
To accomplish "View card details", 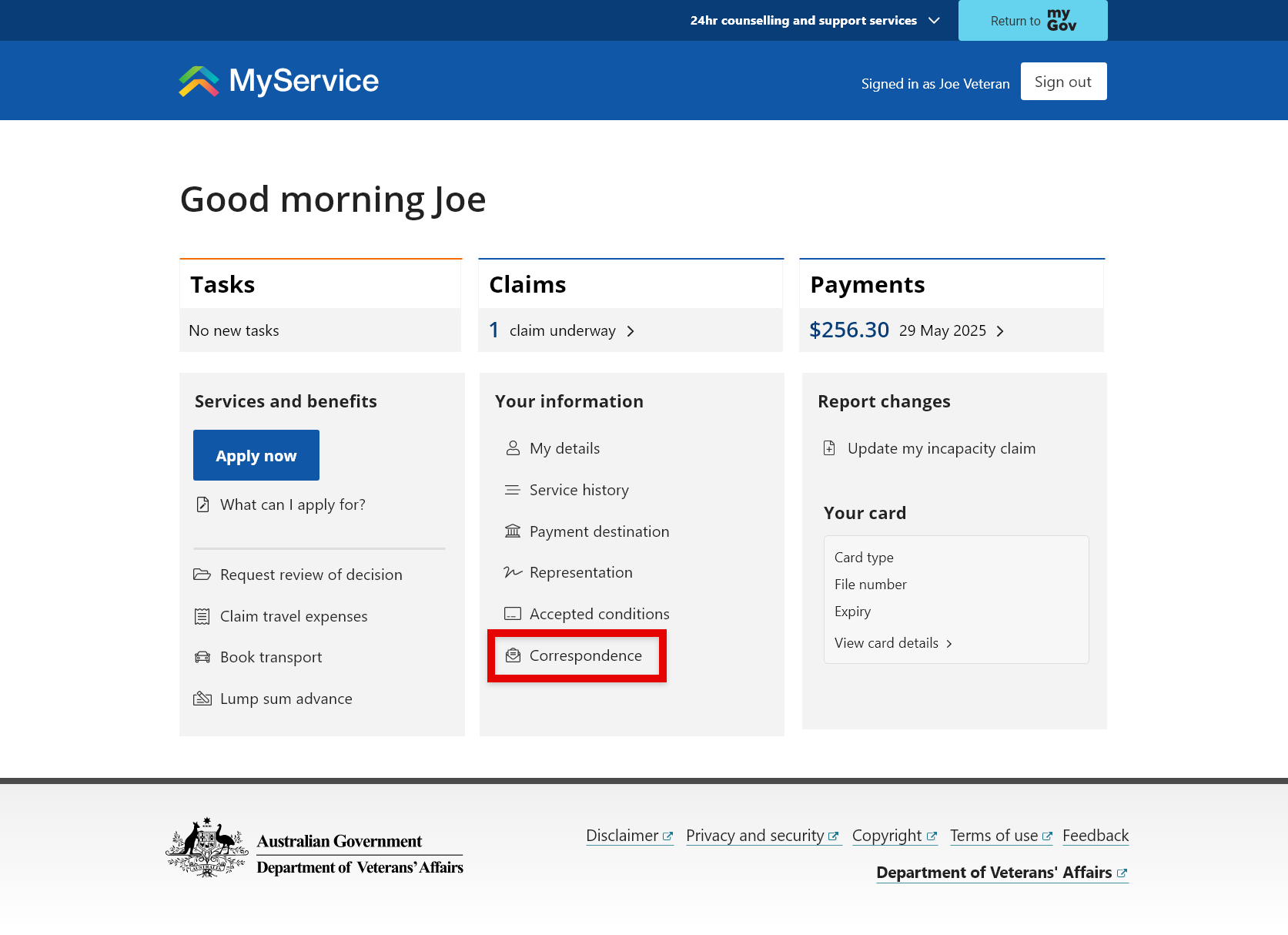I will [x=886, y=642].
